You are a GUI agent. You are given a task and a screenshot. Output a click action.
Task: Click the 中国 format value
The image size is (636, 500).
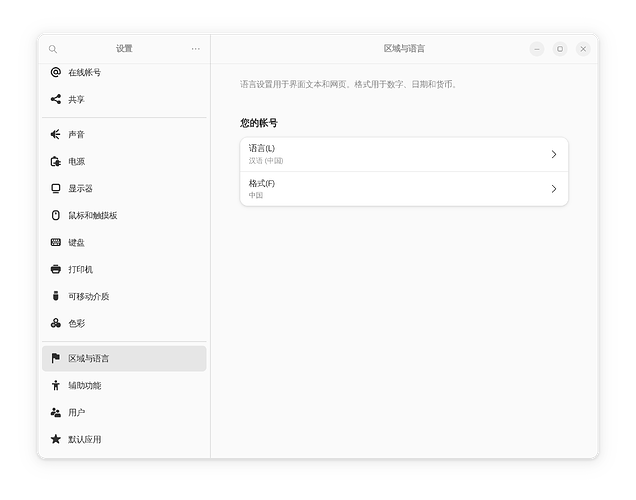256,195
